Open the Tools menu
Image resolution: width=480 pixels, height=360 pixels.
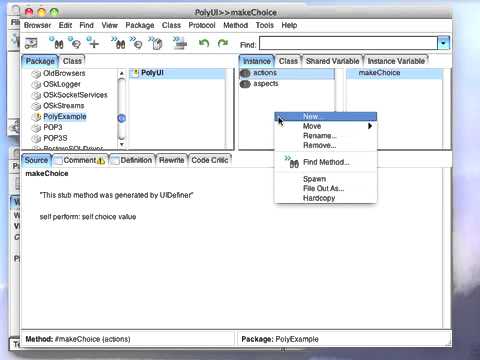pyautogui.click(x=265, y=25)
